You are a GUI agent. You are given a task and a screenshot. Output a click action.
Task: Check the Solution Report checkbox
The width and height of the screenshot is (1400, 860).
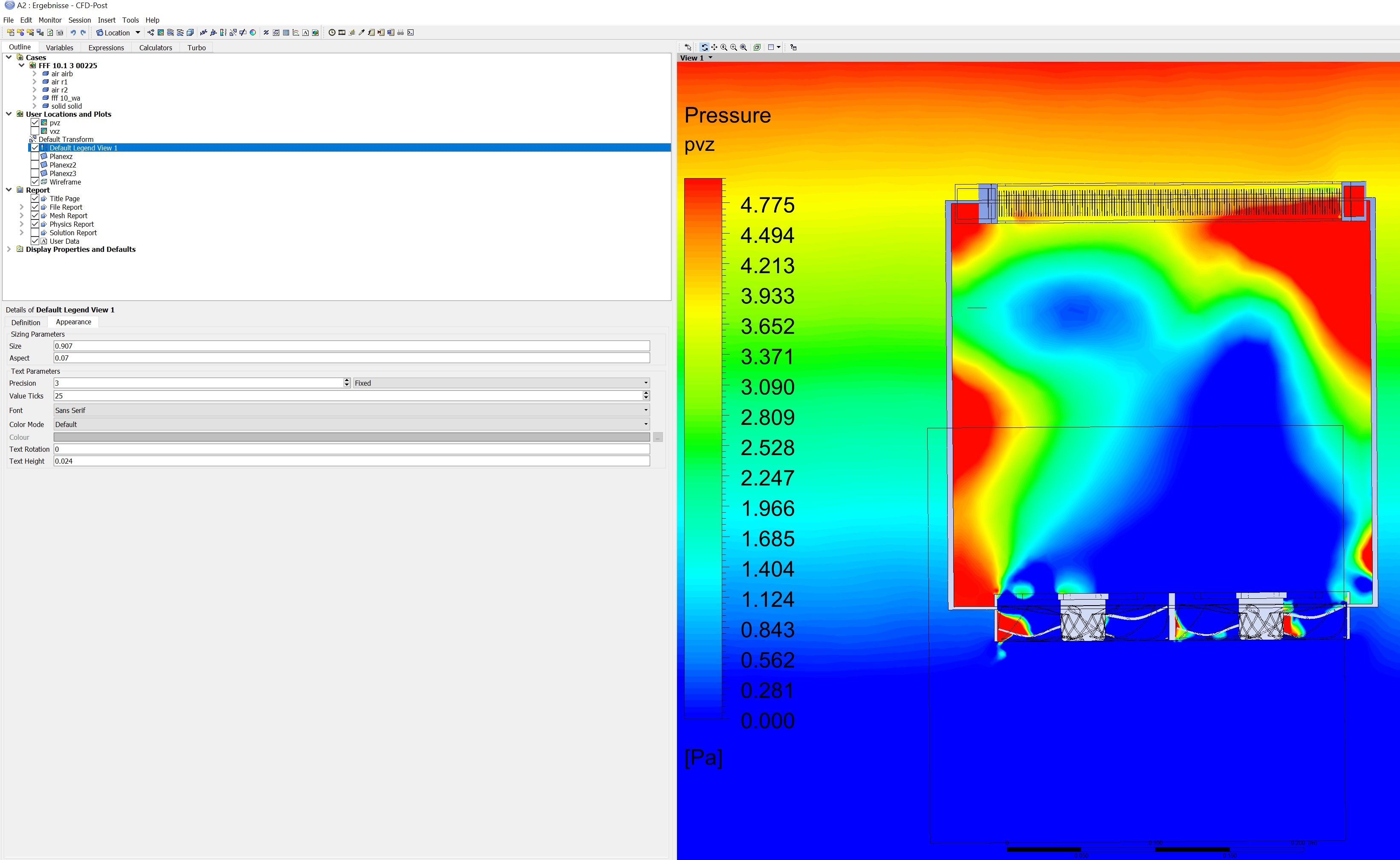pos(35,233)
